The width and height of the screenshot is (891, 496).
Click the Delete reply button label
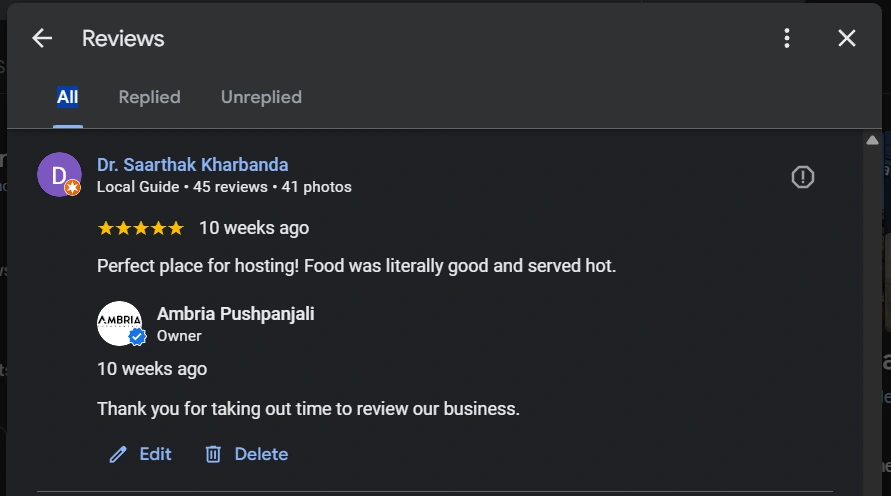tap(261, 454)
